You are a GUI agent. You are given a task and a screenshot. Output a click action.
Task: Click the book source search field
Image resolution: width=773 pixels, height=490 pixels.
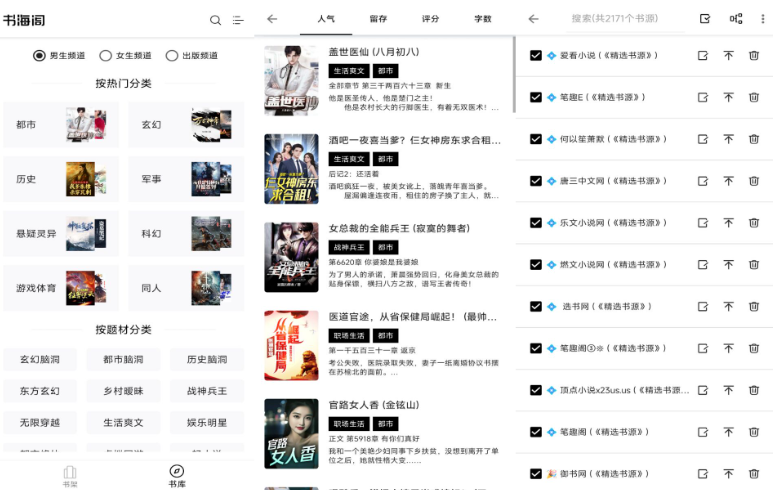[x=625, y=19]
